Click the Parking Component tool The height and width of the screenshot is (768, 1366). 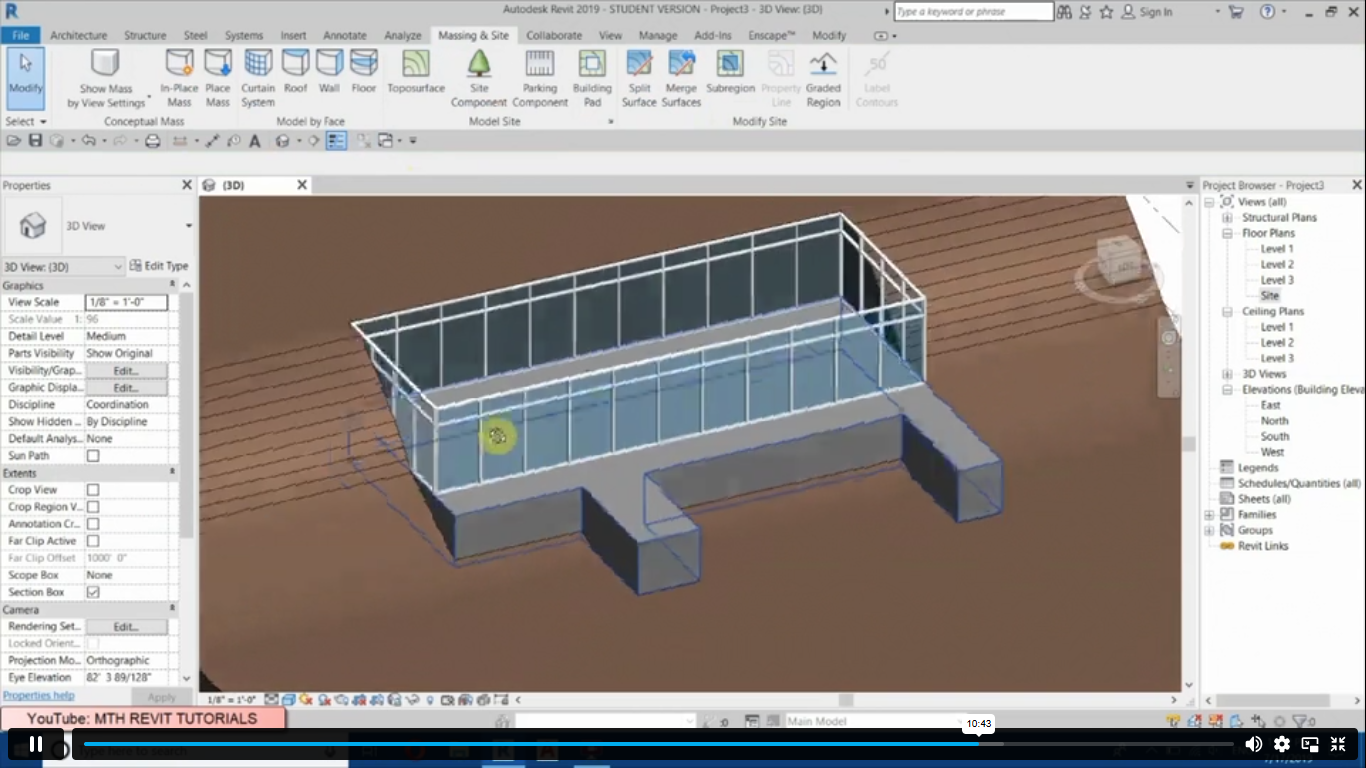(x=539, y=75)
